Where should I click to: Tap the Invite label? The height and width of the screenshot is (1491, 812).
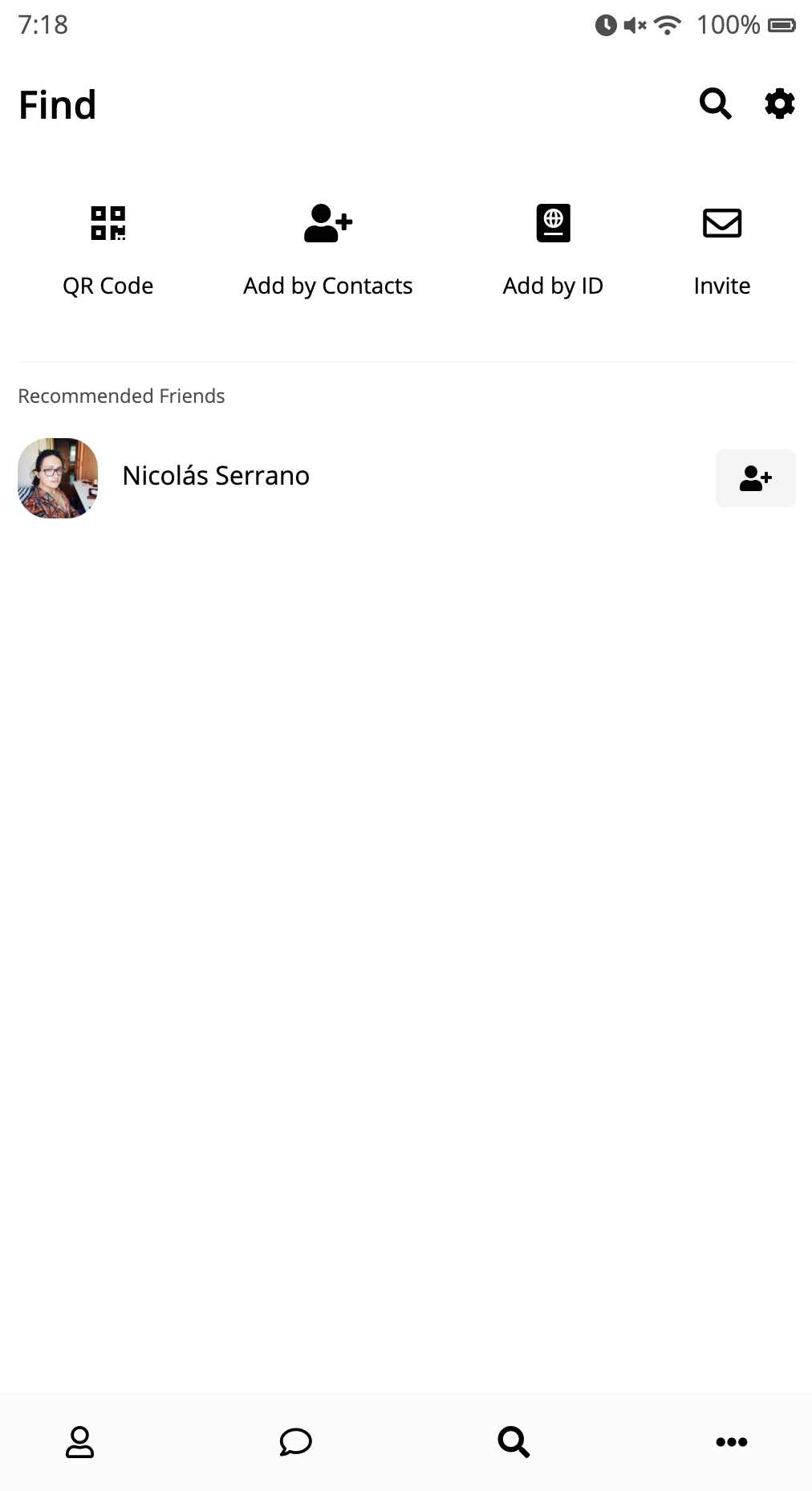pos(722,286)
